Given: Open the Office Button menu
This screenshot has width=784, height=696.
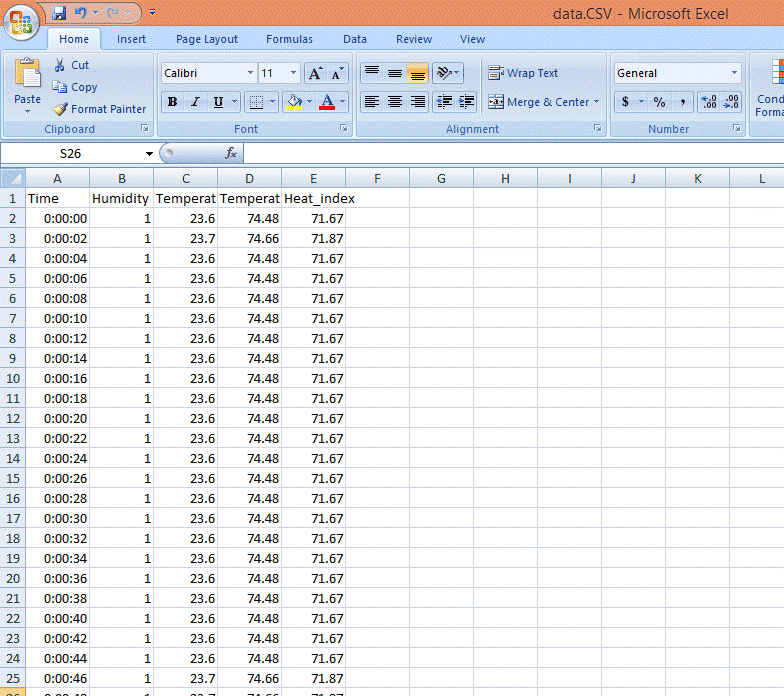Looking at the screenshot, I should pos(21,22).
